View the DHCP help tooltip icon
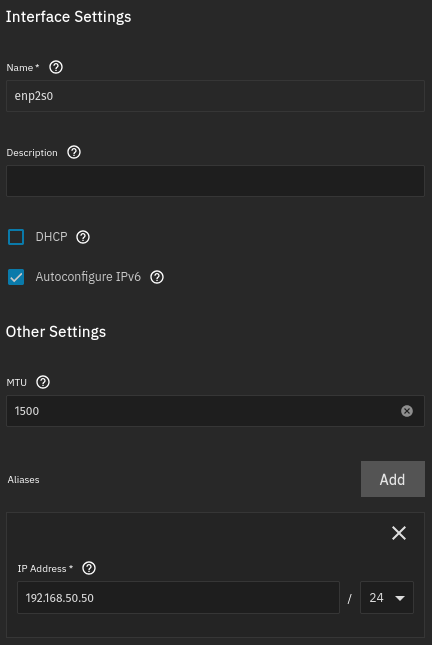Screen dimensions: 432x645 click(x=83, y=237)
